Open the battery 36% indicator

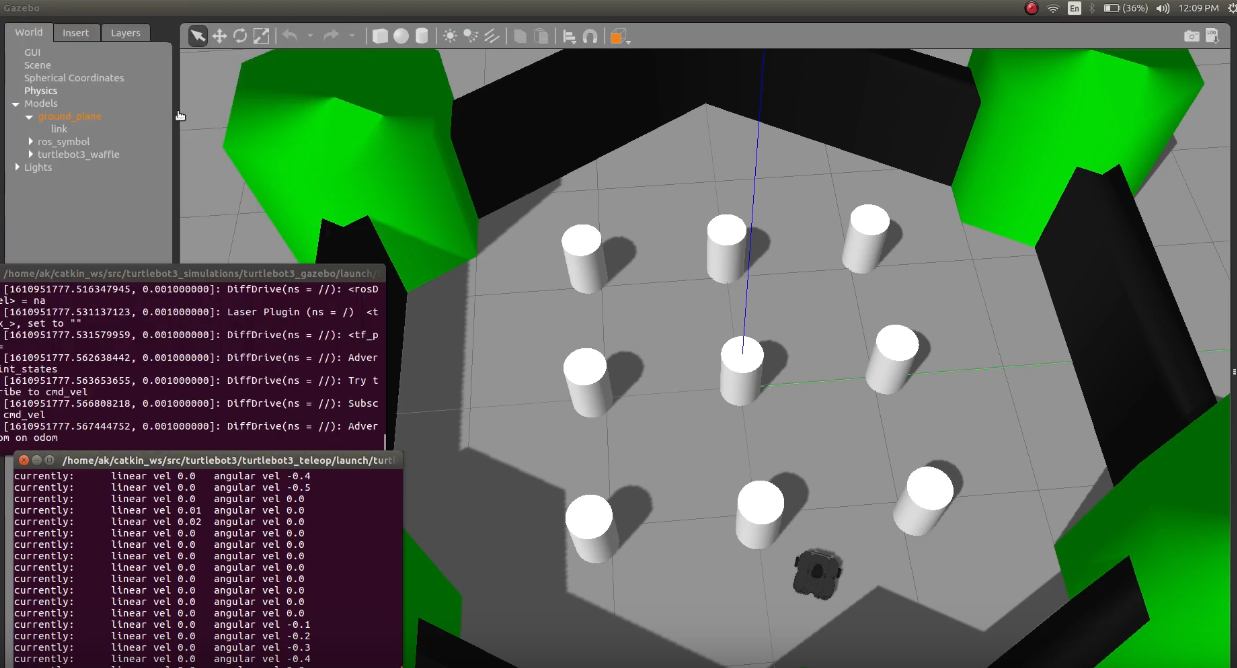pyautogui.click(x=1125, y=8)
